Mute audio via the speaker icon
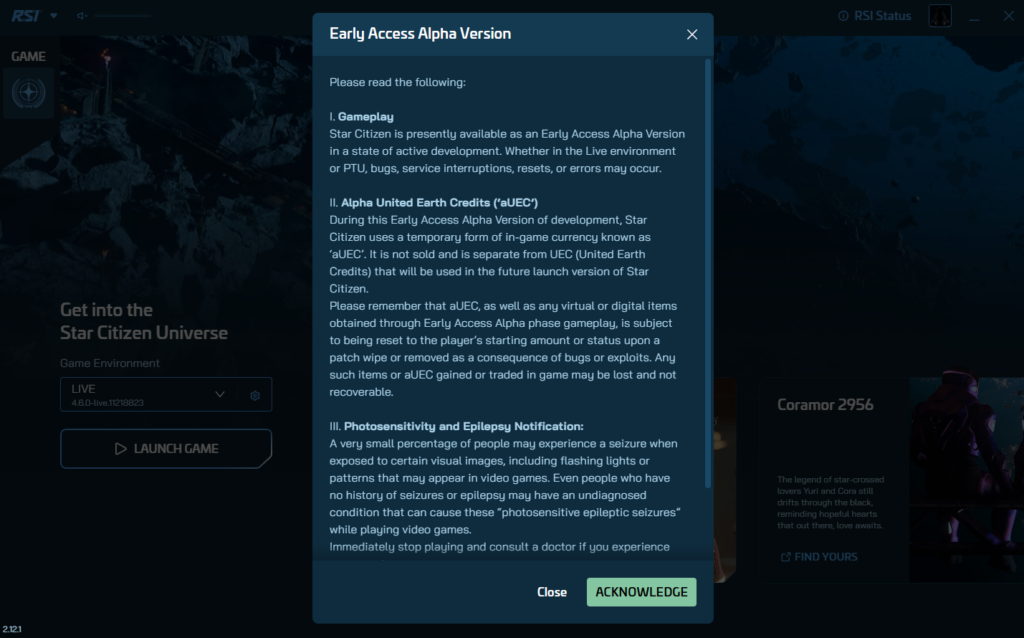The width and height of the screenshot is (1024, 638). pyautogui.click(x=81, y=16)
